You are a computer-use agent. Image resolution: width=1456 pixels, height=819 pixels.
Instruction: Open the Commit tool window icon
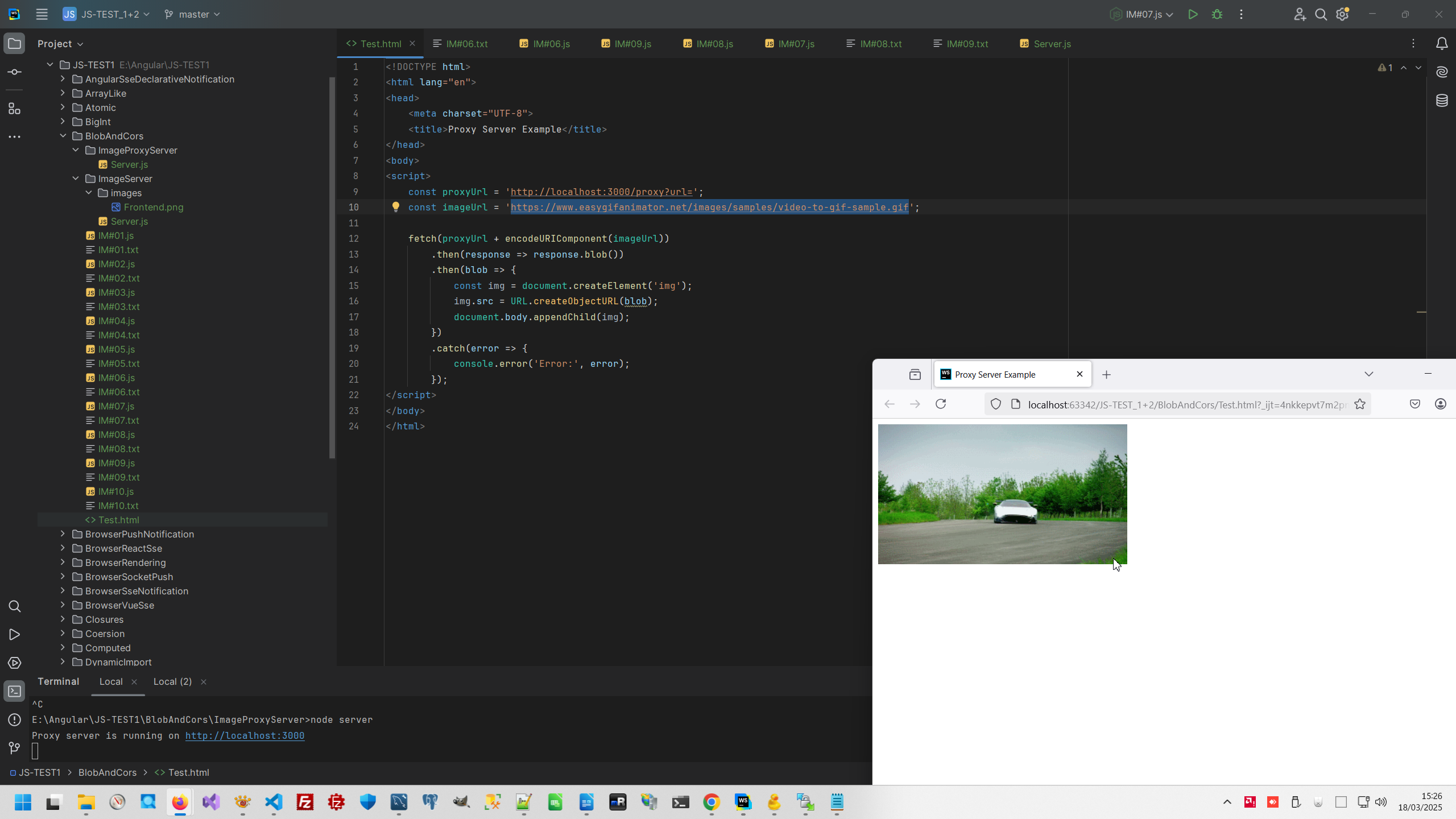tap(15, 72)
